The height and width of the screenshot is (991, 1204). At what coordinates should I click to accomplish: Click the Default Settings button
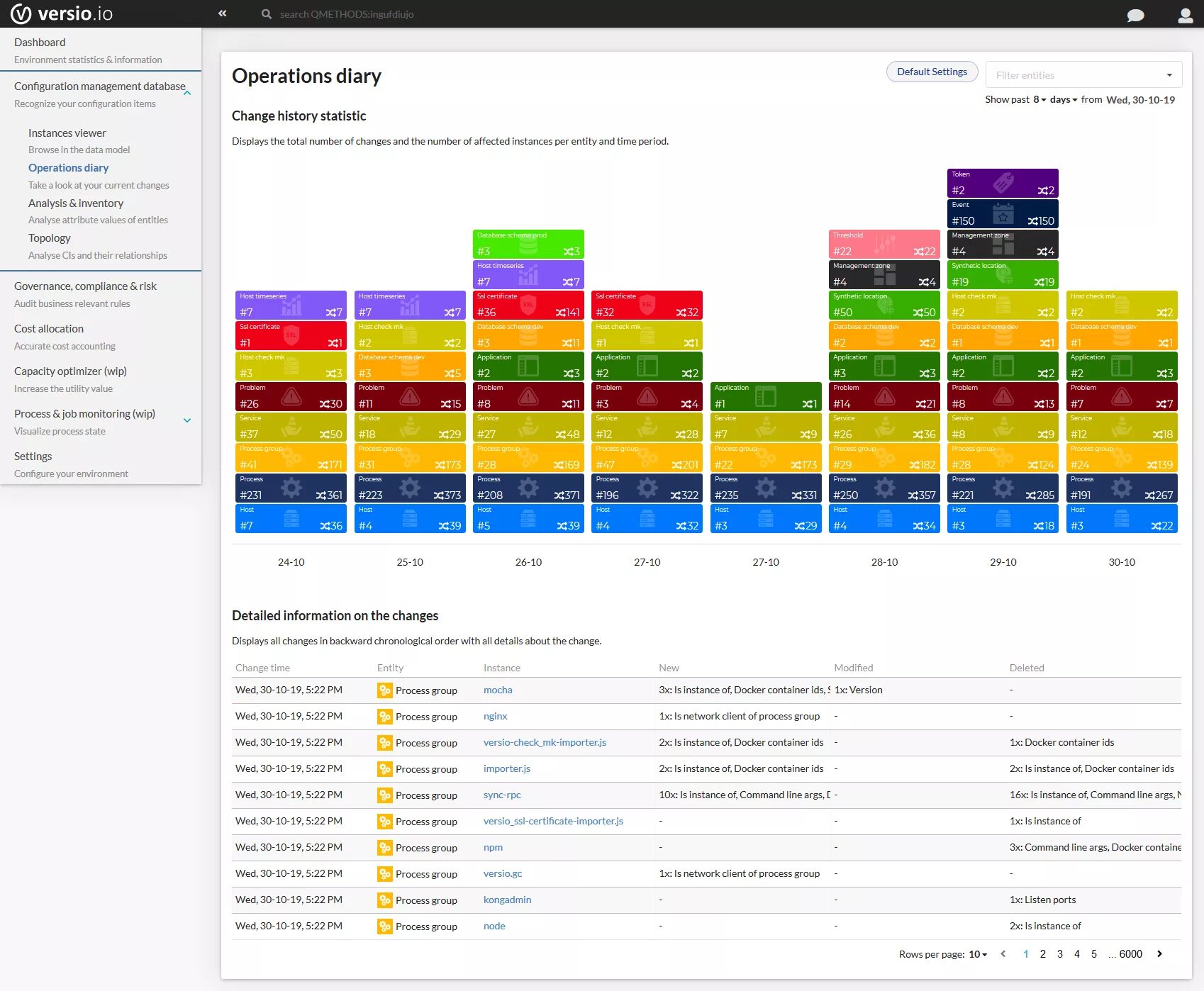(x=932, y=72)
